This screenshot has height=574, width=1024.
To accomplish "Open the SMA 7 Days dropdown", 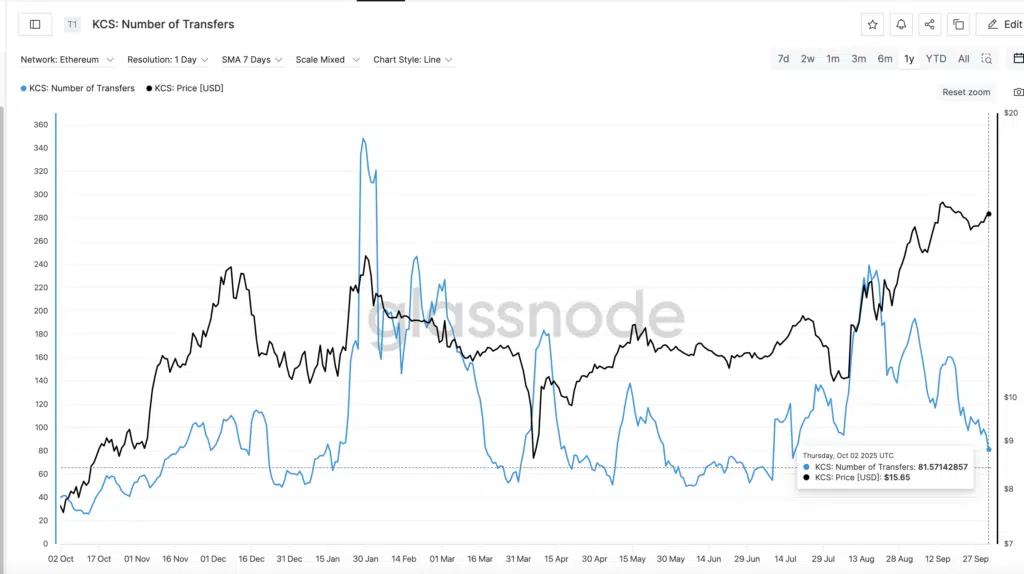I will point(252,60).
